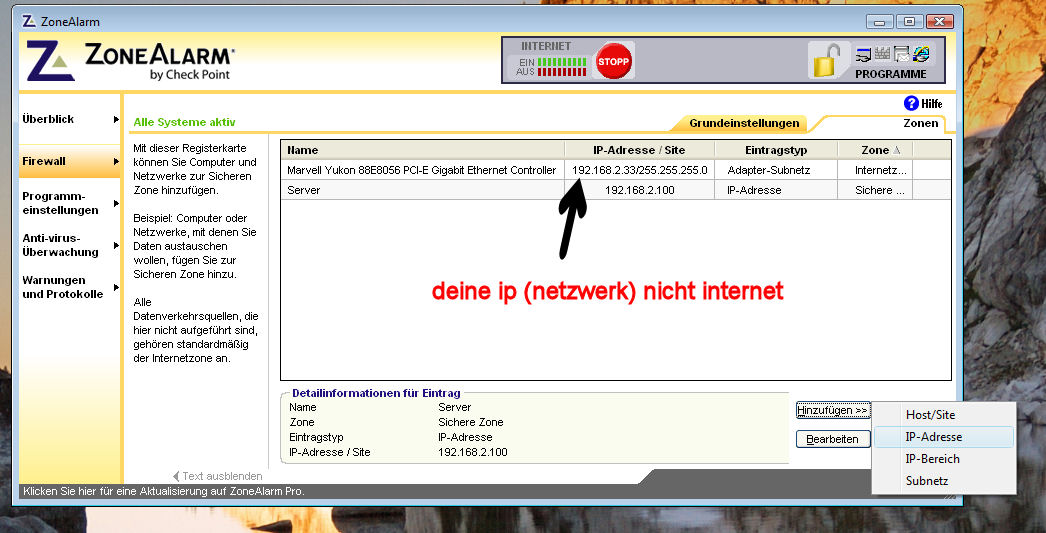
Task: Maximize the ZoneAlarm window
Action: tap(909, 21)
